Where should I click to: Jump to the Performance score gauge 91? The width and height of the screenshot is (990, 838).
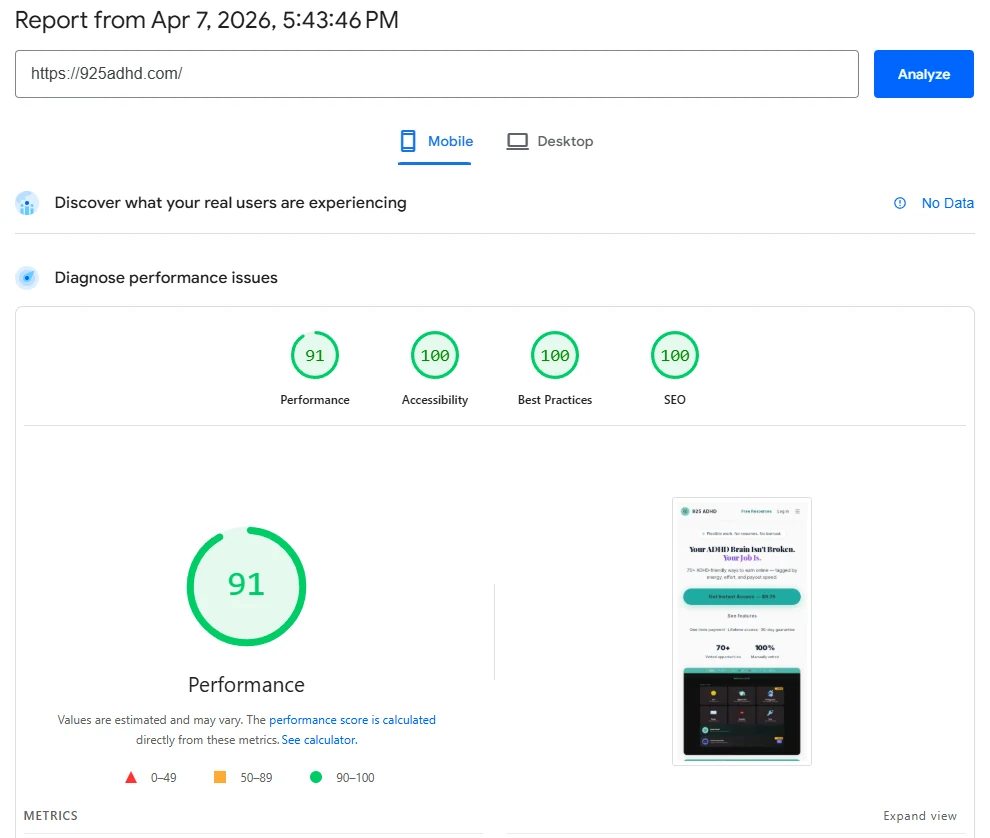pyautogui.click(x=314, y=355)
